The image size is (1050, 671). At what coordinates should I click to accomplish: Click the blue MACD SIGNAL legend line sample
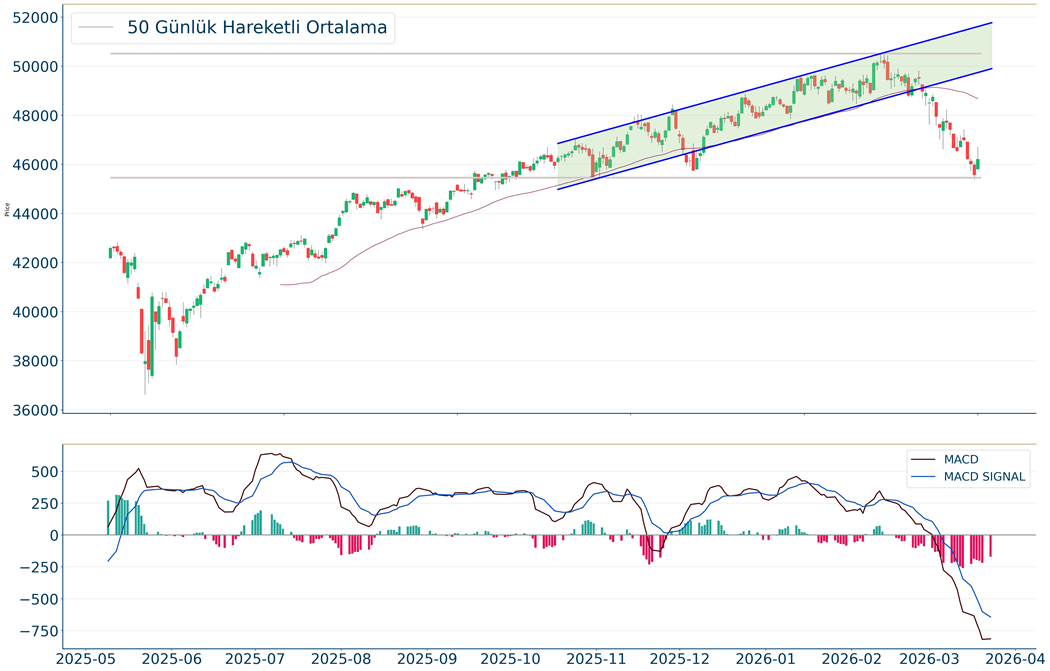(924, 477)
